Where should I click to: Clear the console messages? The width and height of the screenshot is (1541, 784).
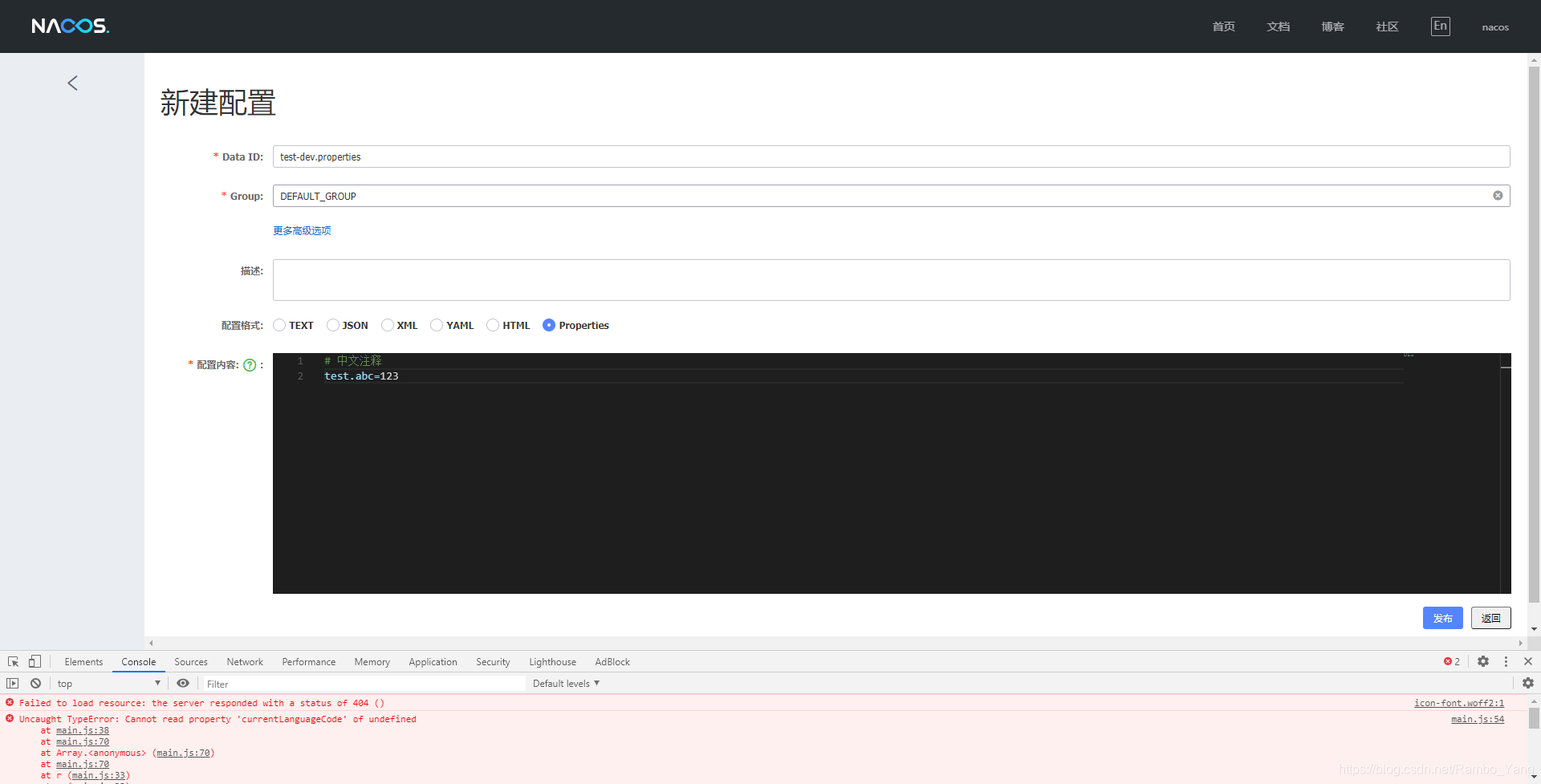click(x=35, y=683)
